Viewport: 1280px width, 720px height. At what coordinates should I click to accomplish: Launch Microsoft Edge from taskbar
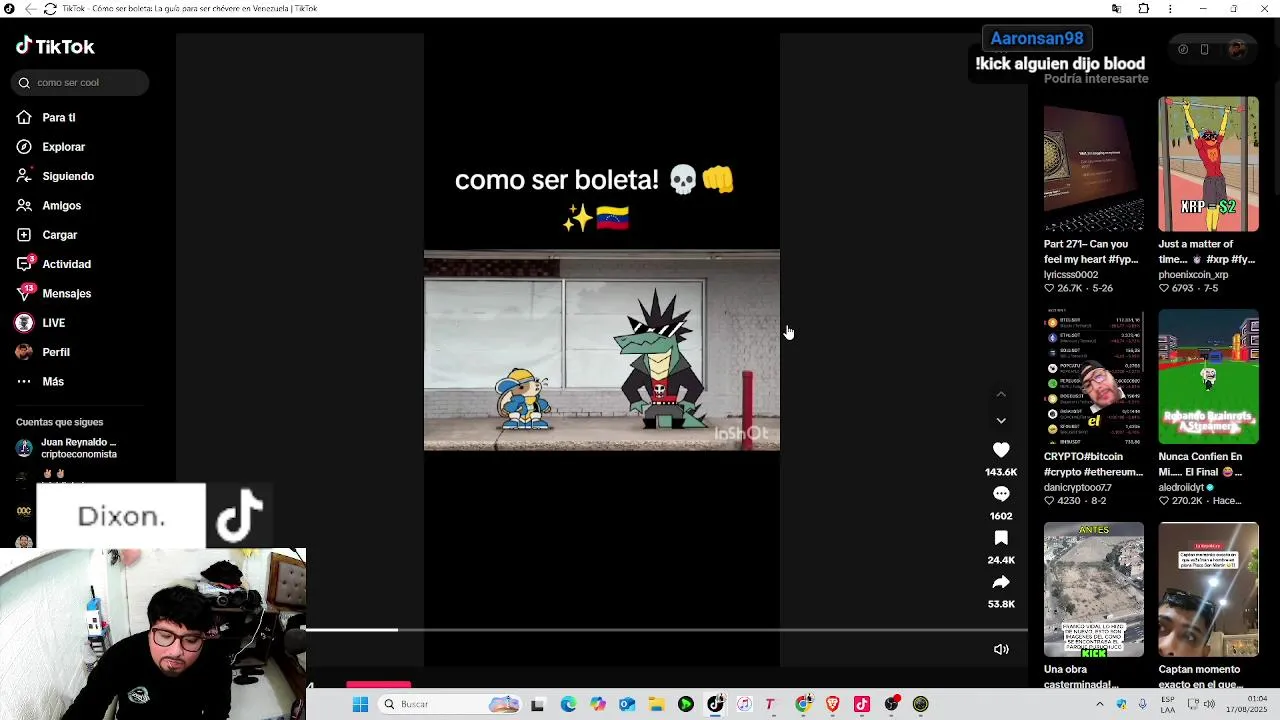pos(568,704)
